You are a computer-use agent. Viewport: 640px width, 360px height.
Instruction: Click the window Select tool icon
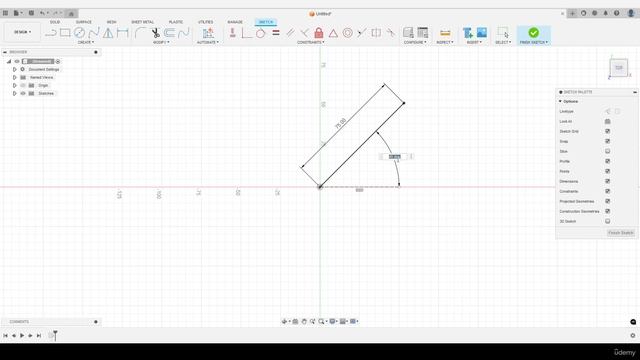click(503, 33)
